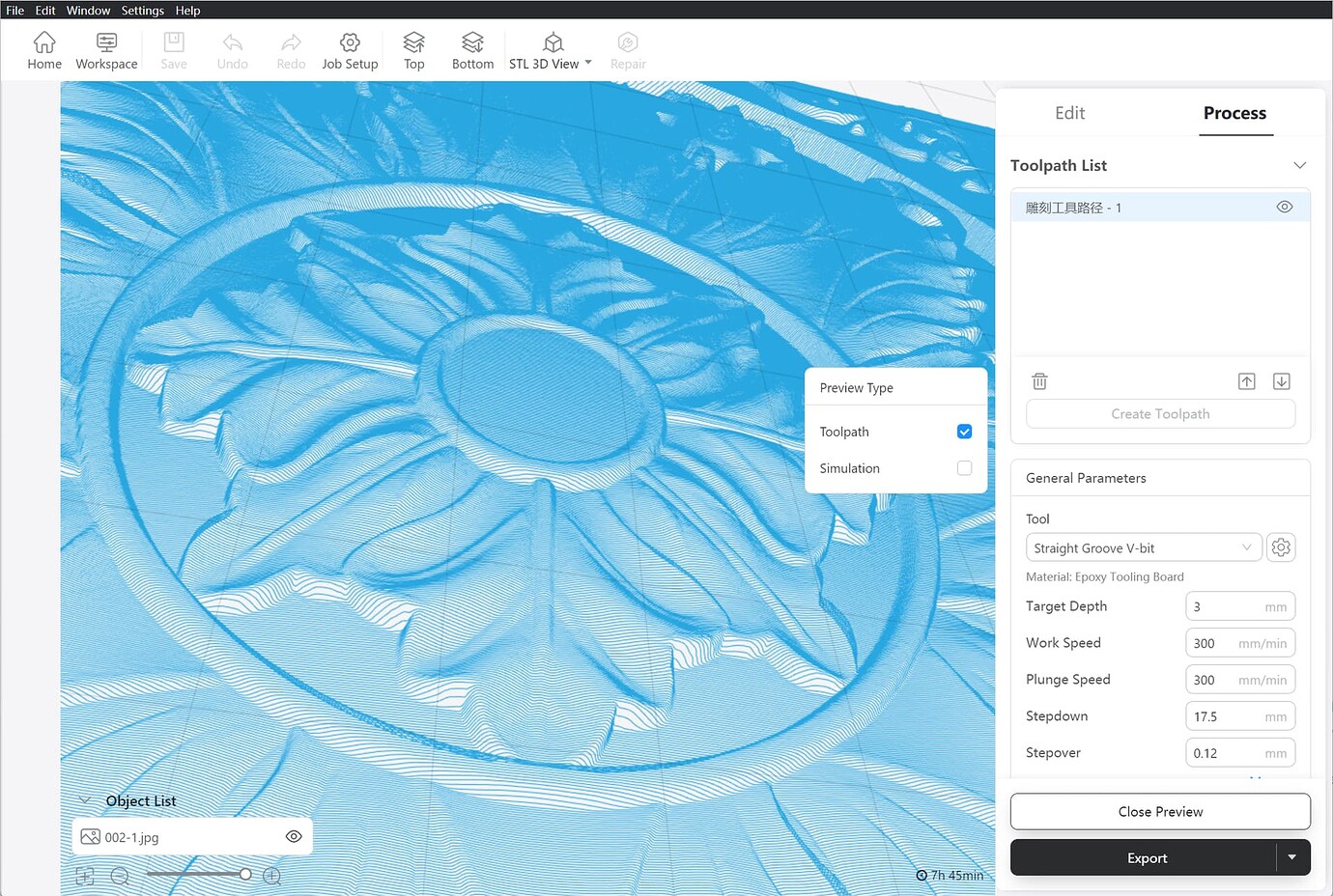Screen dimensions: 1333x896
Task: Switch to the Edit tab
Action: click(x=1069, y=113)
